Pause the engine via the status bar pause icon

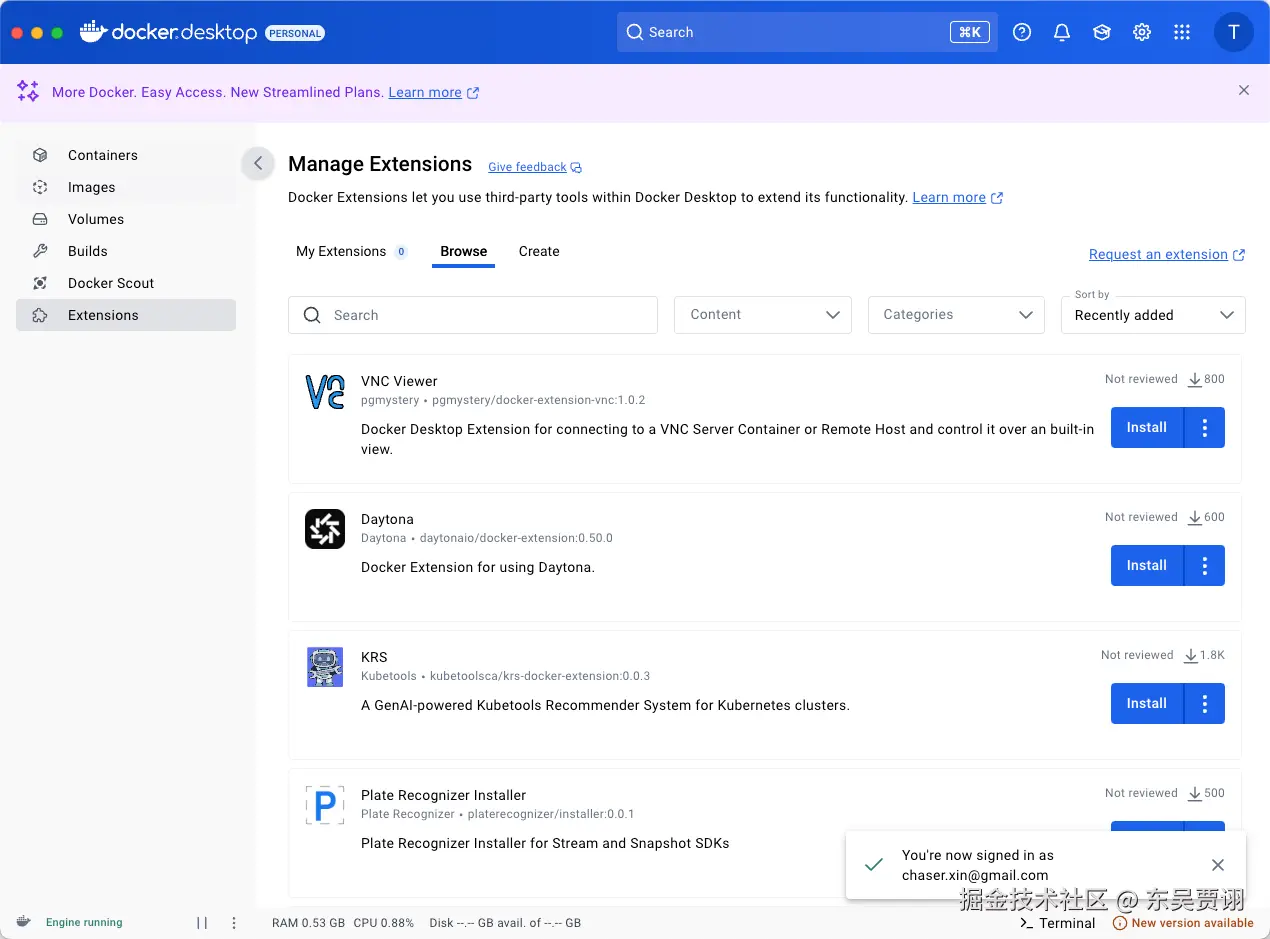[x=202, y=923]
